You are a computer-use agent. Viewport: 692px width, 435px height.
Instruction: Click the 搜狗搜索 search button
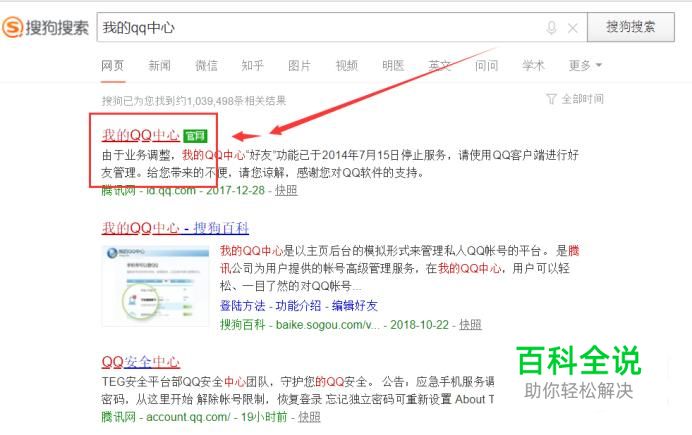click(x=631, y=27)
